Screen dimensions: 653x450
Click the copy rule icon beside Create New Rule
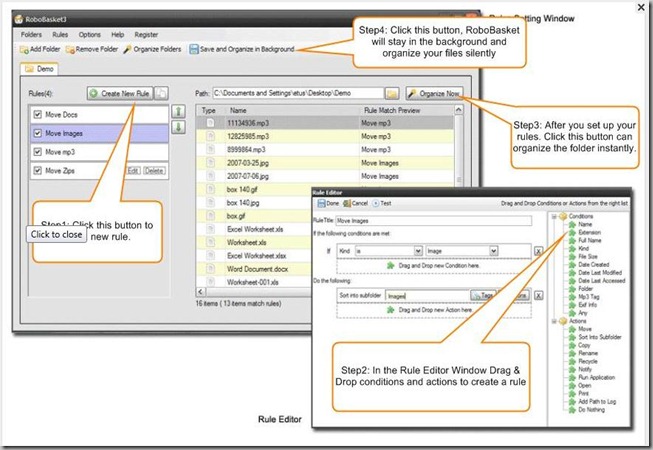tap(162, 93)
